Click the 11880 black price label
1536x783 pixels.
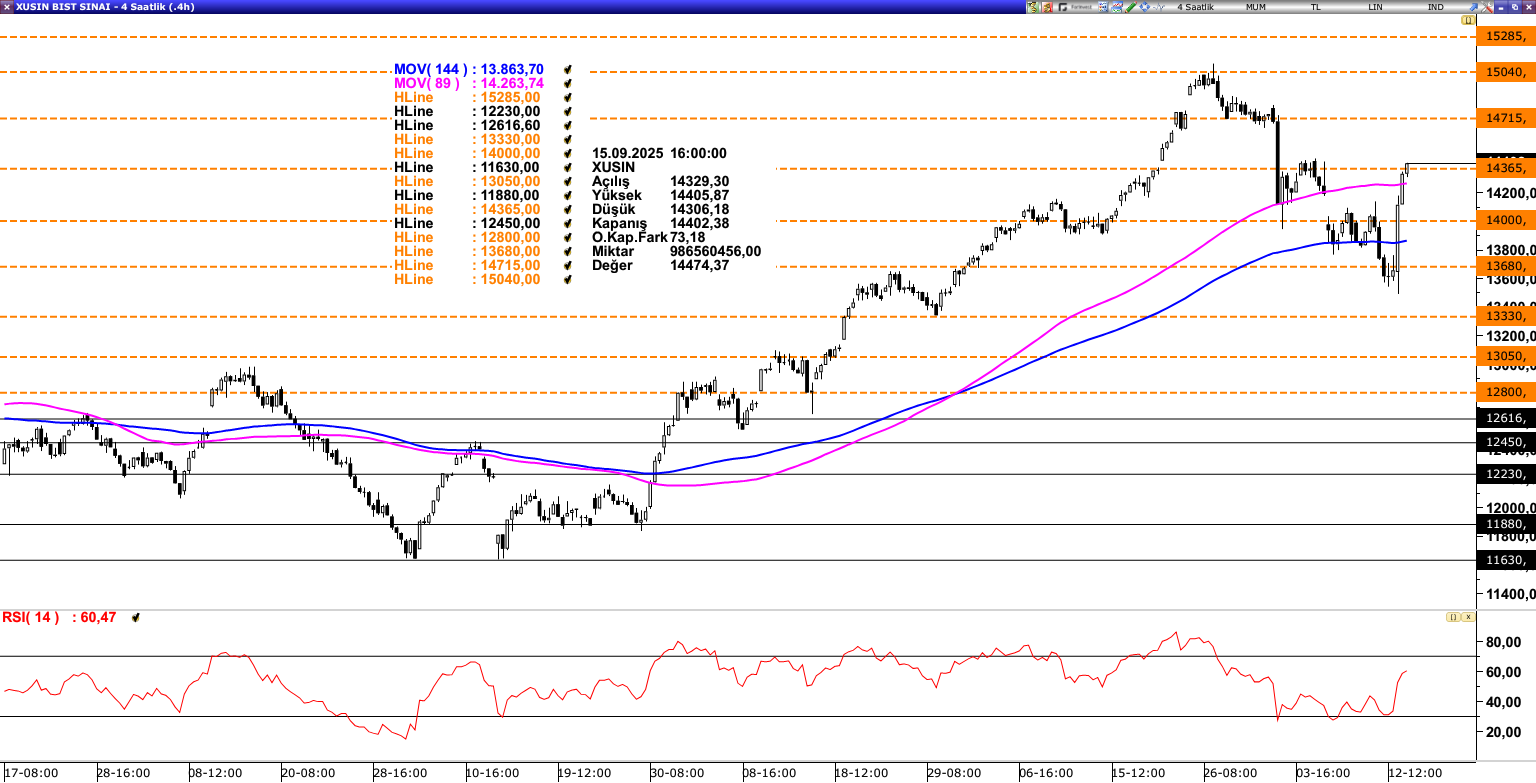tap(1505, 524)
